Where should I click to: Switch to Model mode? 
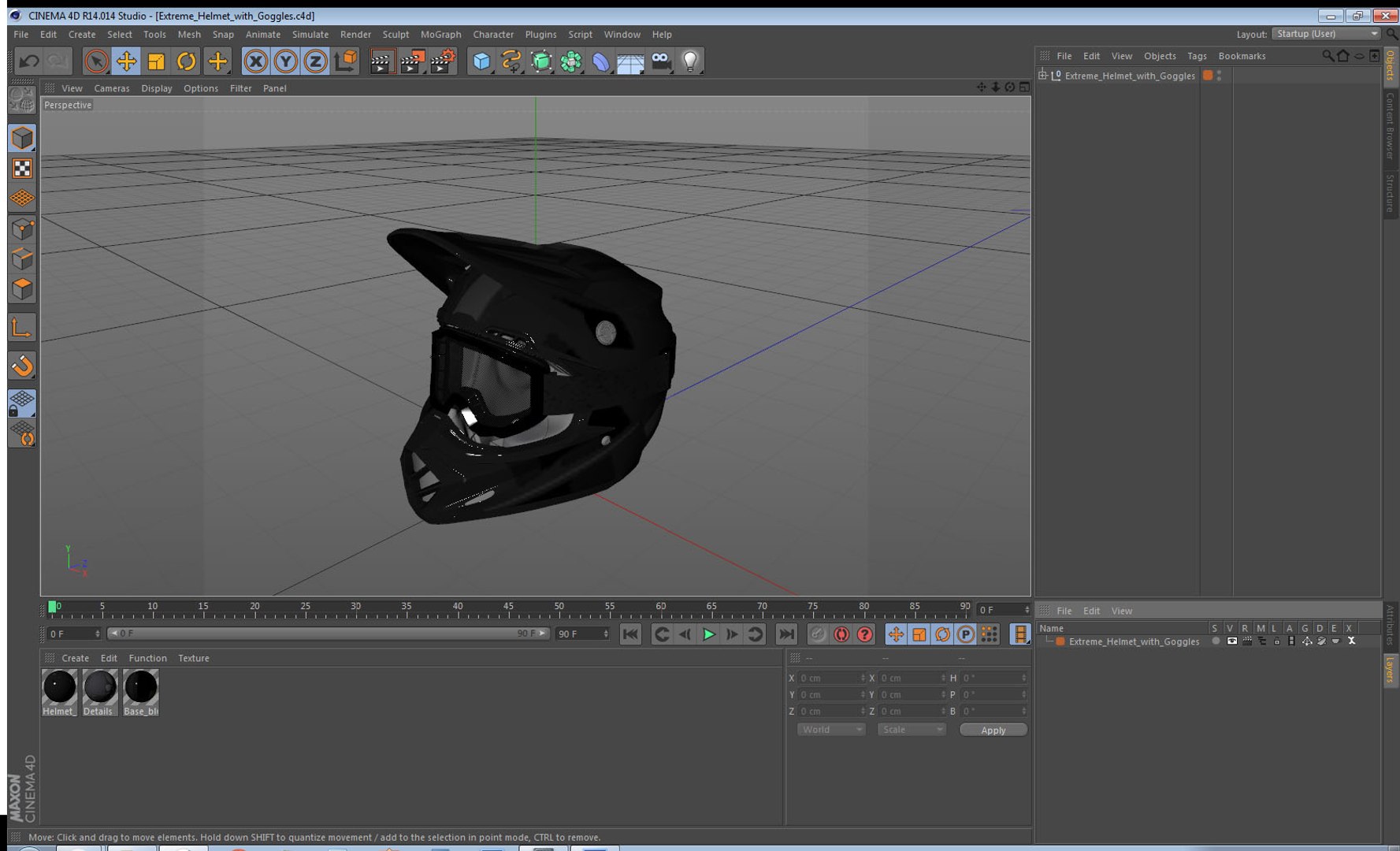coord(22,138)
